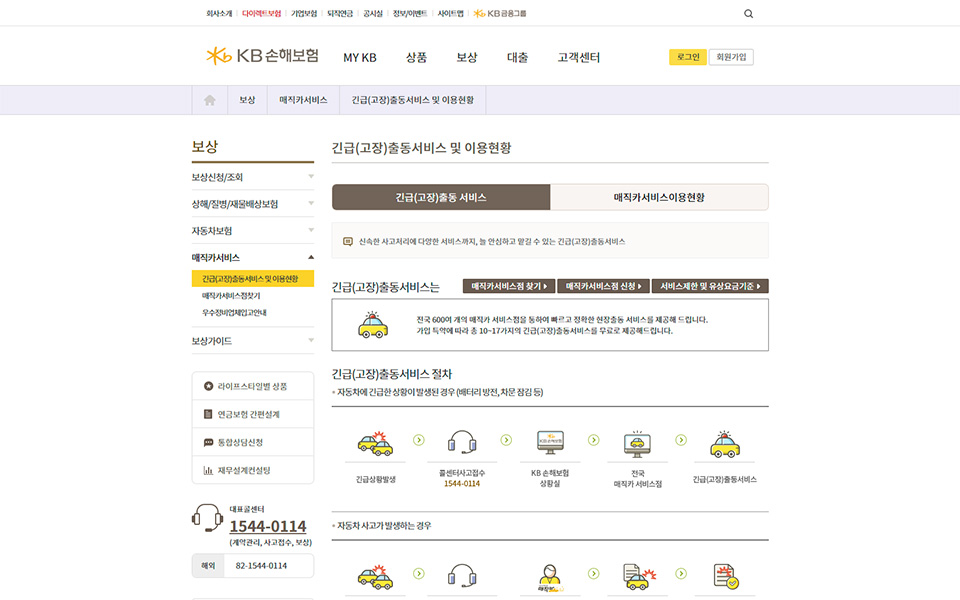Open 서비스제한 및 유상요금기준 link
Viewport: 960px width, 600px height.
[710, 286]
